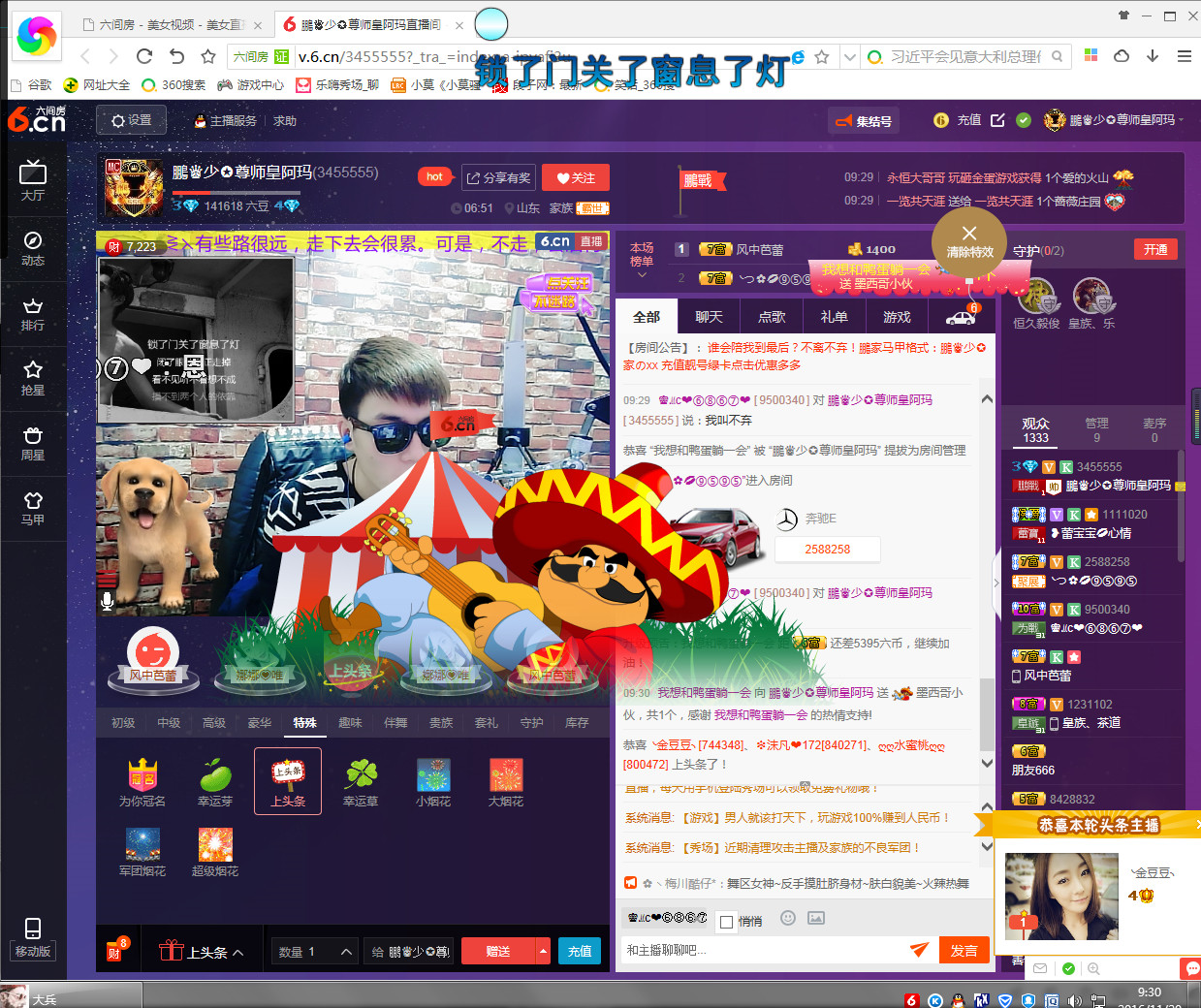Image resolution: width=1201 pixels, height=1008 pixels.
Task: Open the 马甲 shirt sidebar icon
Action: coord(33,508)
